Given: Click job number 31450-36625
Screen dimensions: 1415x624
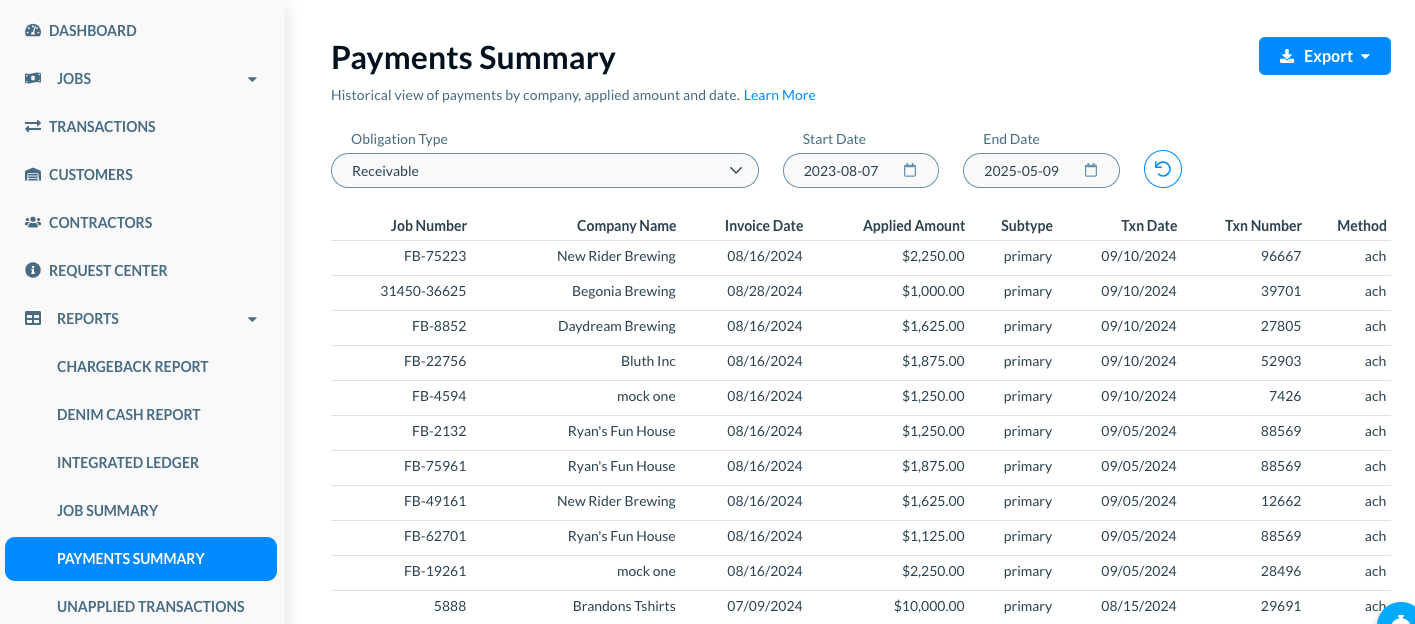Looking at the screenshot, I should (423, 291).
